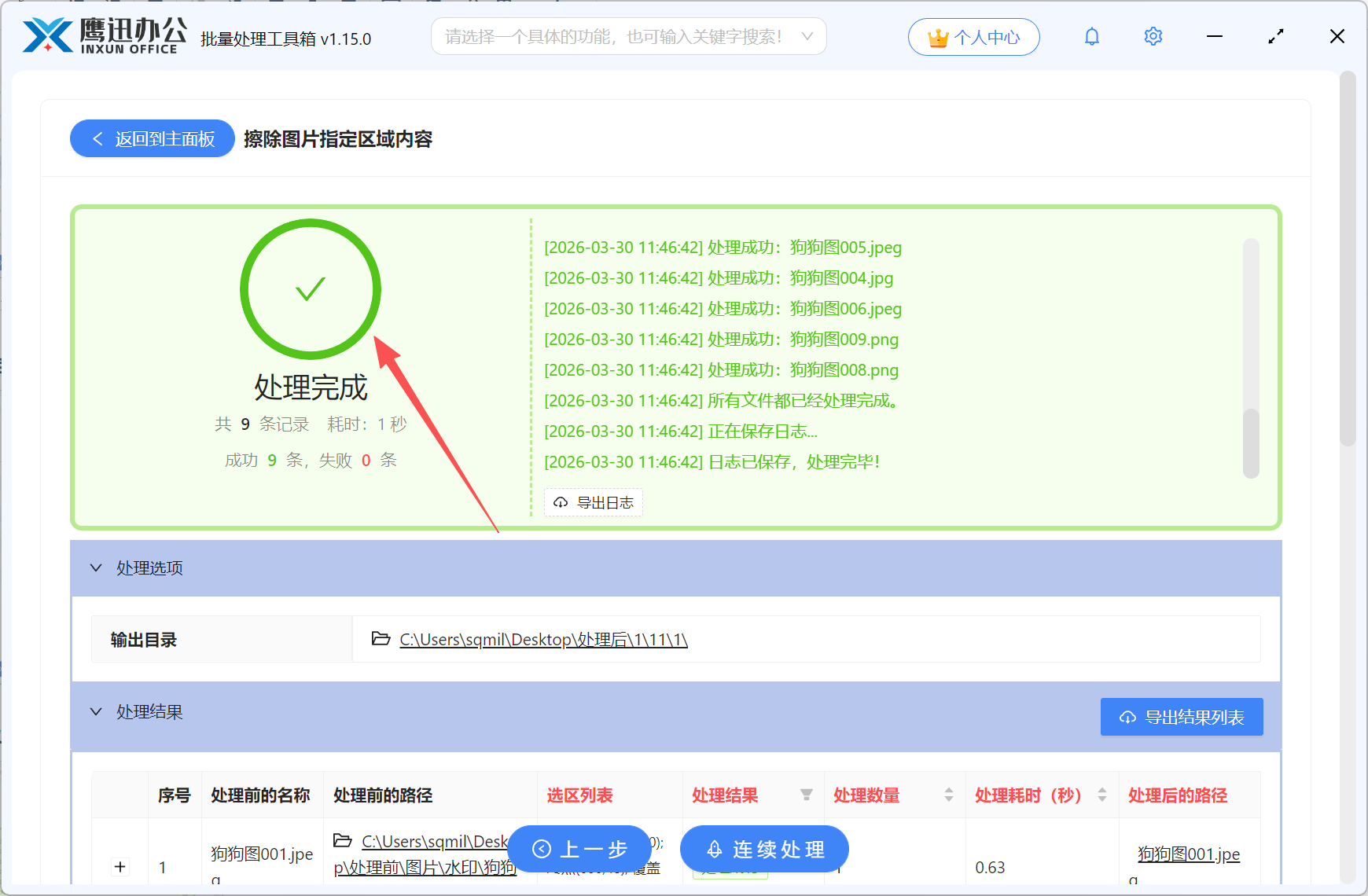Open 个人中心 from the top bar

tap(975, 35)
